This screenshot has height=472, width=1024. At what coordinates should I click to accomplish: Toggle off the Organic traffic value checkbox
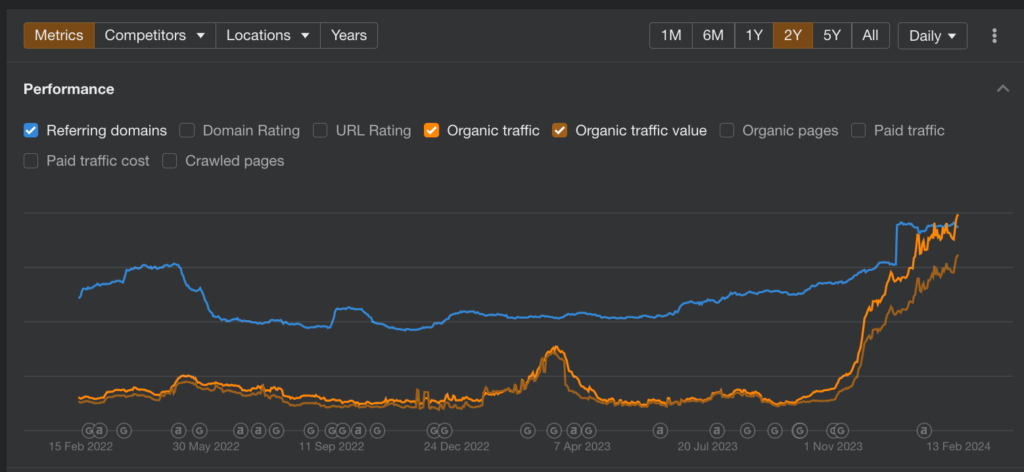point(560,130)
